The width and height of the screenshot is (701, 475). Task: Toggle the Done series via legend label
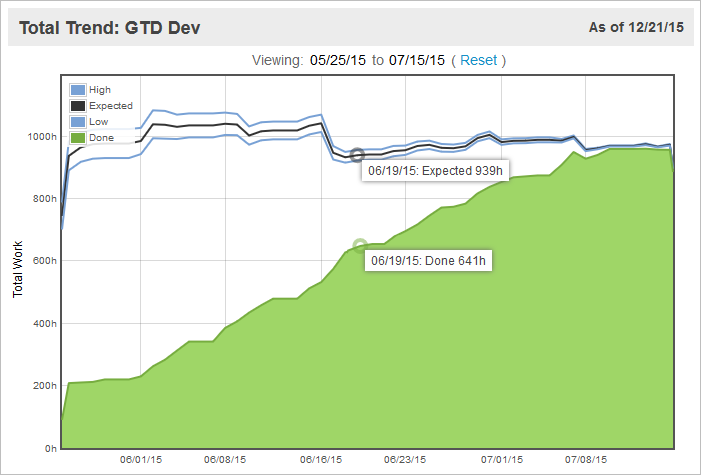[x=101, y=137]
